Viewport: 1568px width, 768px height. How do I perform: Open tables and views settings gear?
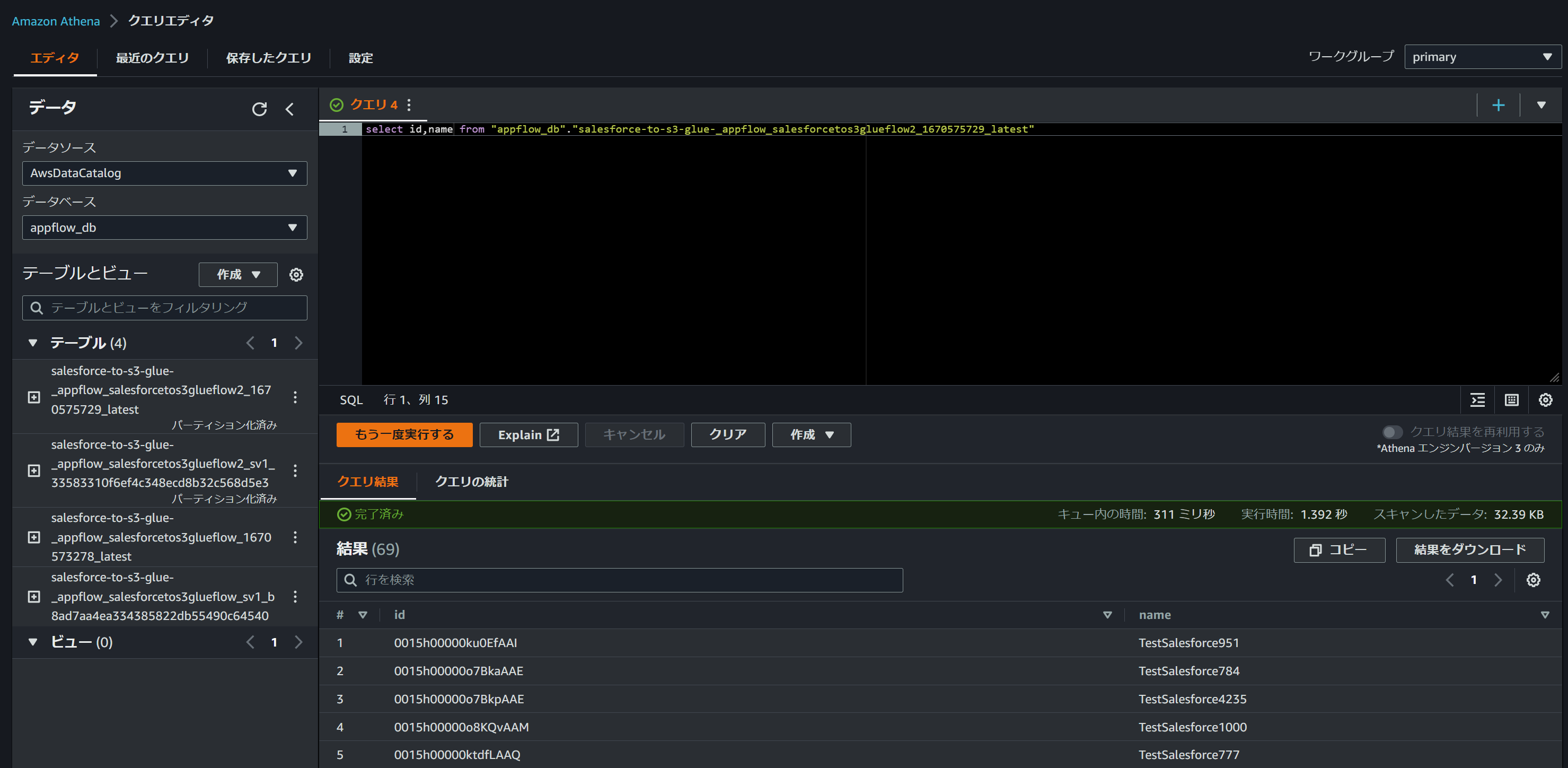(296, 275)
